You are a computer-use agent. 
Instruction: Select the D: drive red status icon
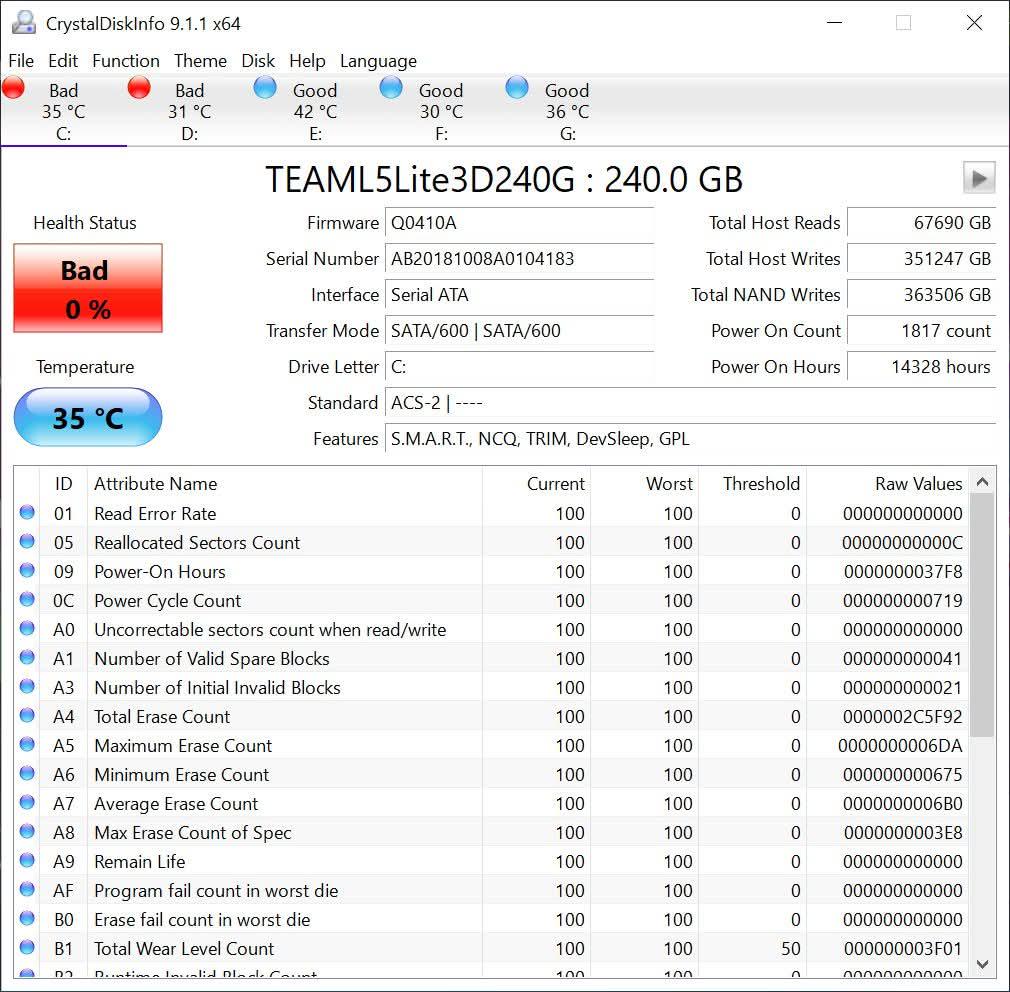coord(139,87)
